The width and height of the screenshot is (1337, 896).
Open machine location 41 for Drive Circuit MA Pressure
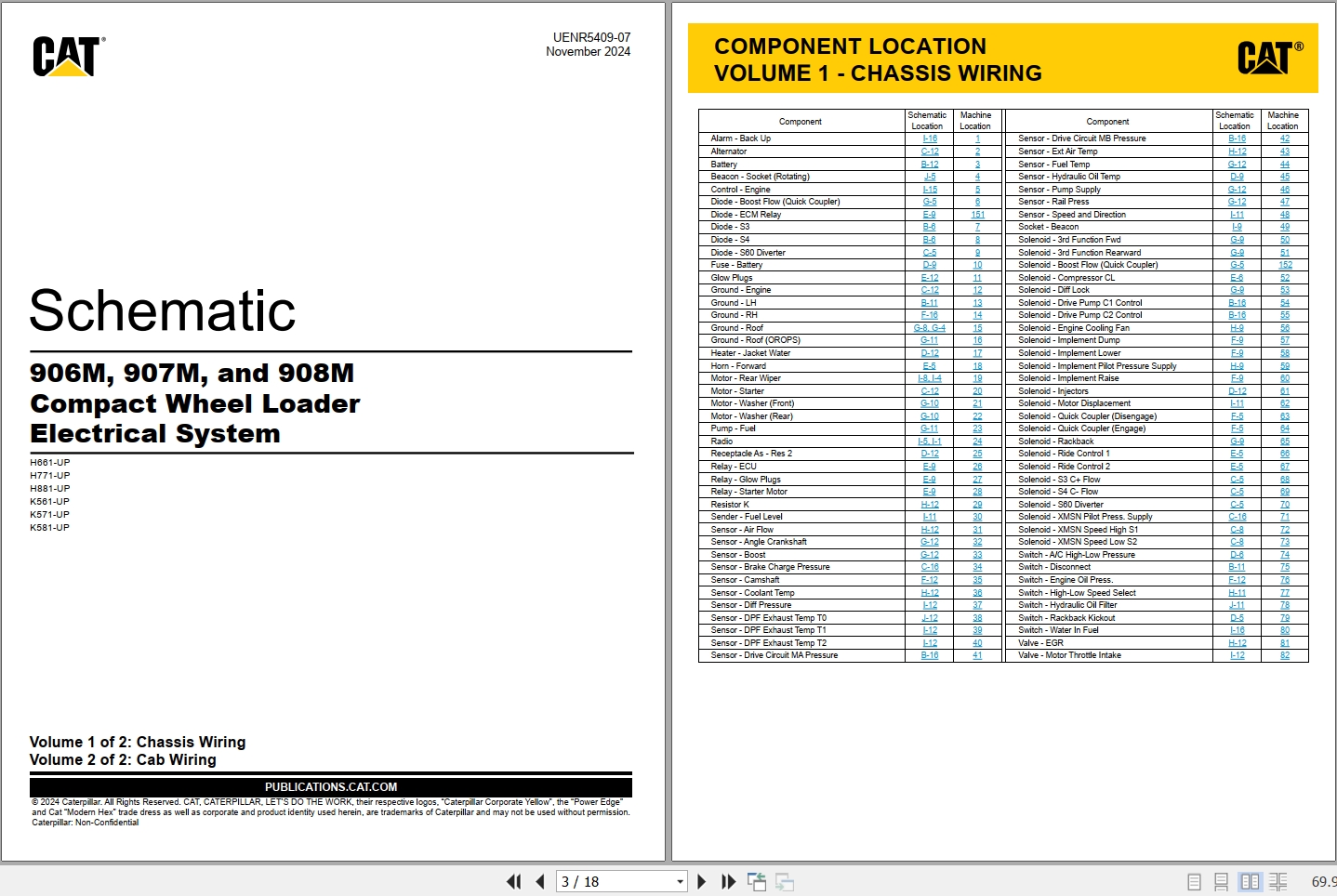point(977,655)
